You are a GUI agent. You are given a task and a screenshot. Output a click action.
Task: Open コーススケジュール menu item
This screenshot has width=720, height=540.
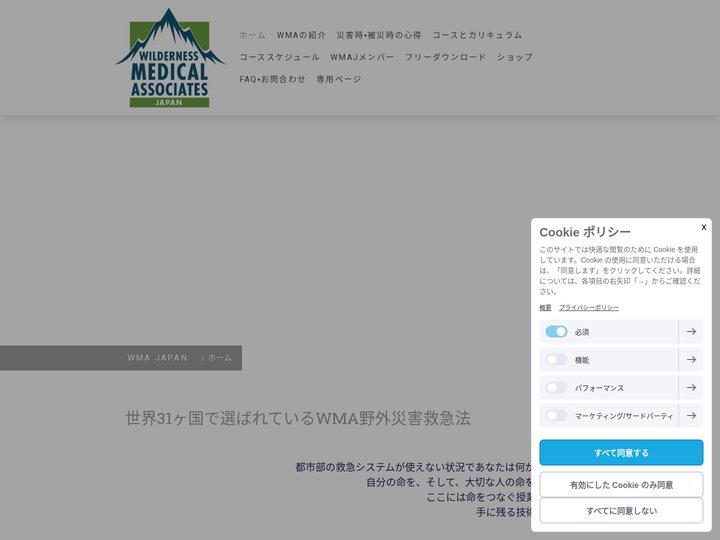(x=279, y=57)
